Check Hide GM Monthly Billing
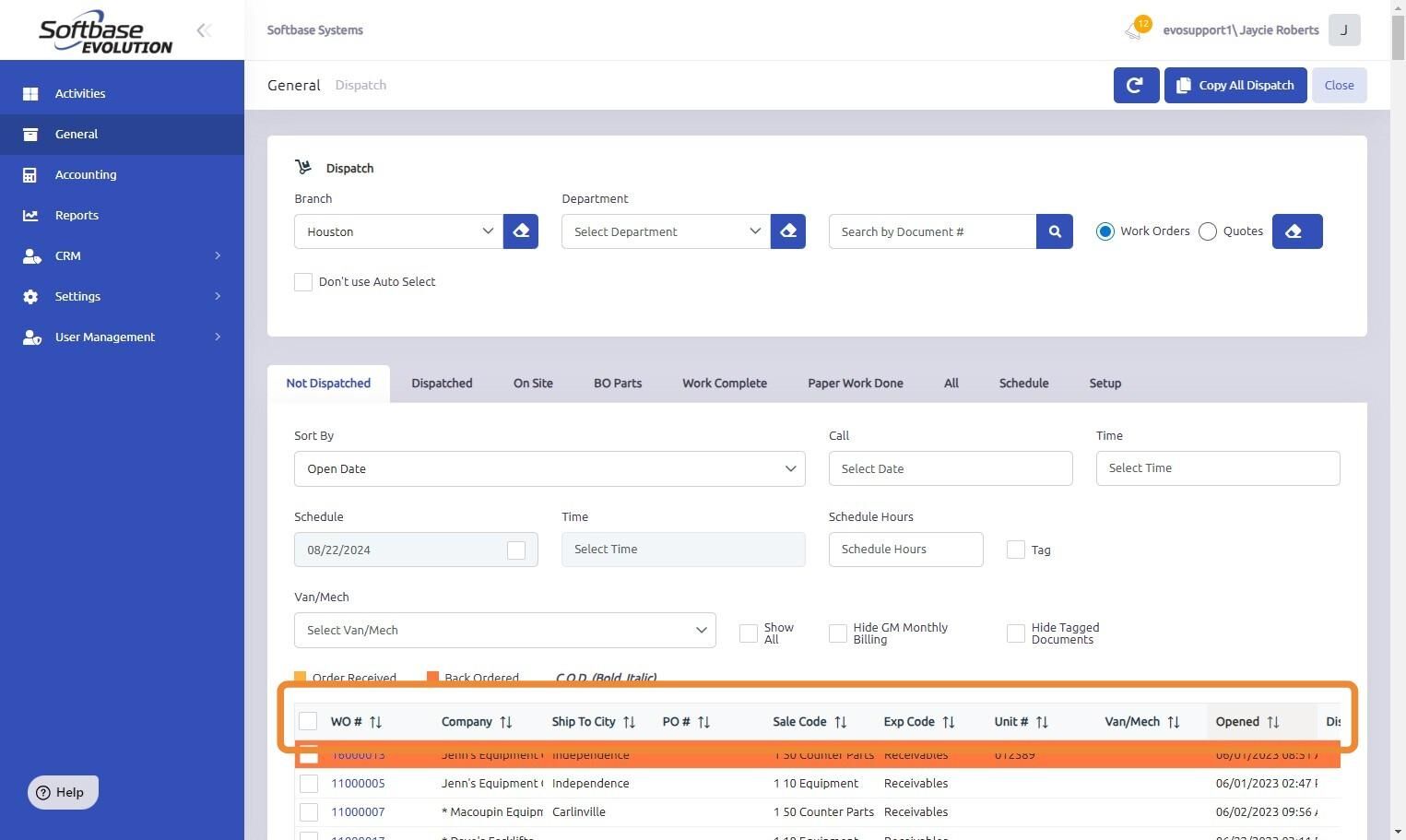The image size is (1406, 840). tap(838, 633)
